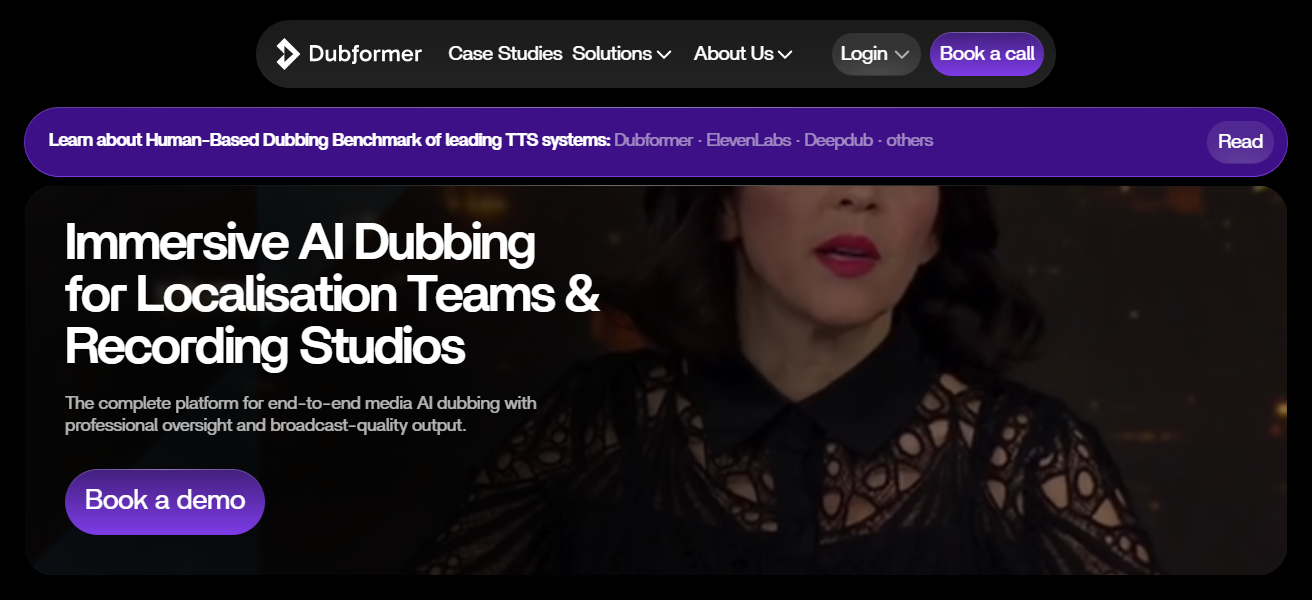The height and width of the screenshot is (600, 1312).
Task: Click the Human-Based Dubbing Benchmark announcement text
Action: pyautogui.click(x=330, y=140)
